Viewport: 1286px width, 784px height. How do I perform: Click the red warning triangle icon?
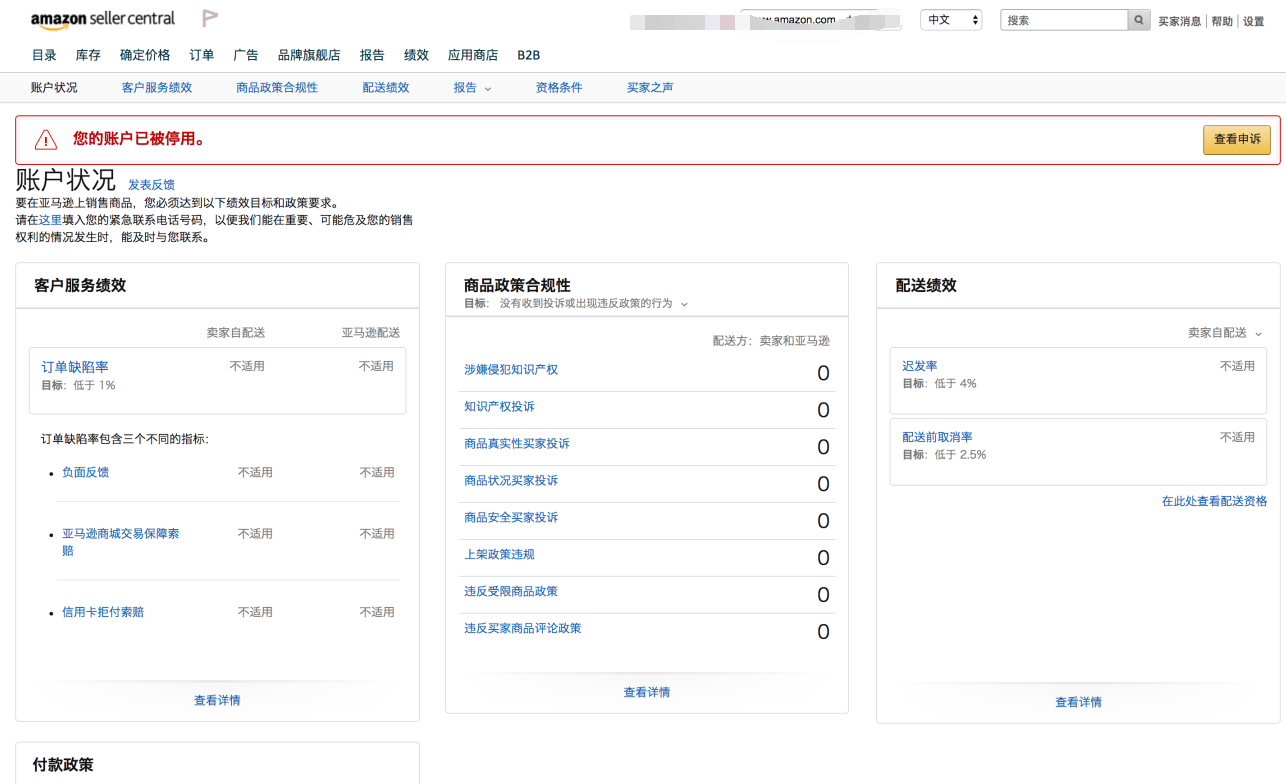(x=46, y=140)
